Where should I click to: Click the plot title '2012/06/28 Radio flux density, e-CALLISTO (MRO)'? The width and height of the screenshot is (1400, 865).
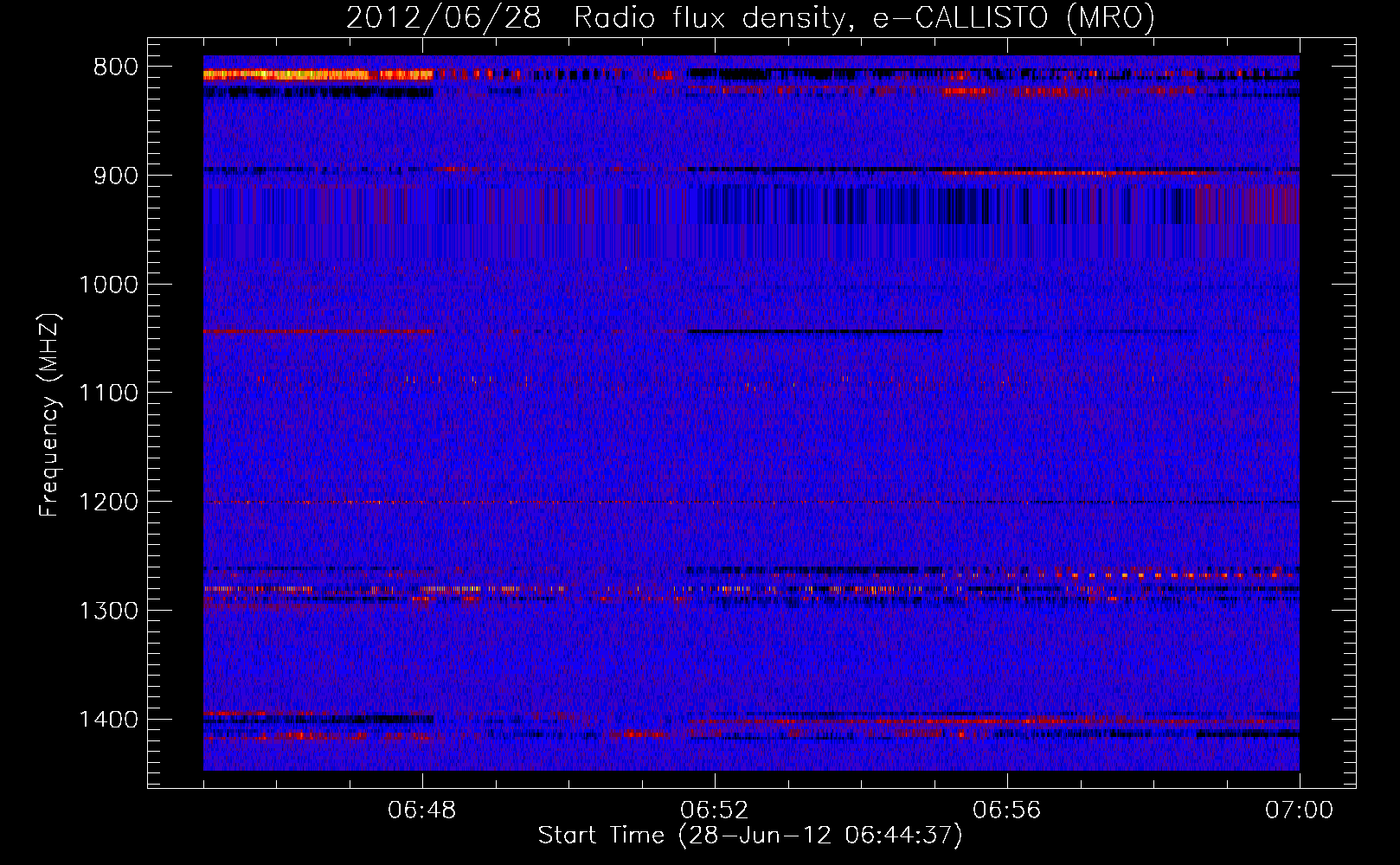750,17
